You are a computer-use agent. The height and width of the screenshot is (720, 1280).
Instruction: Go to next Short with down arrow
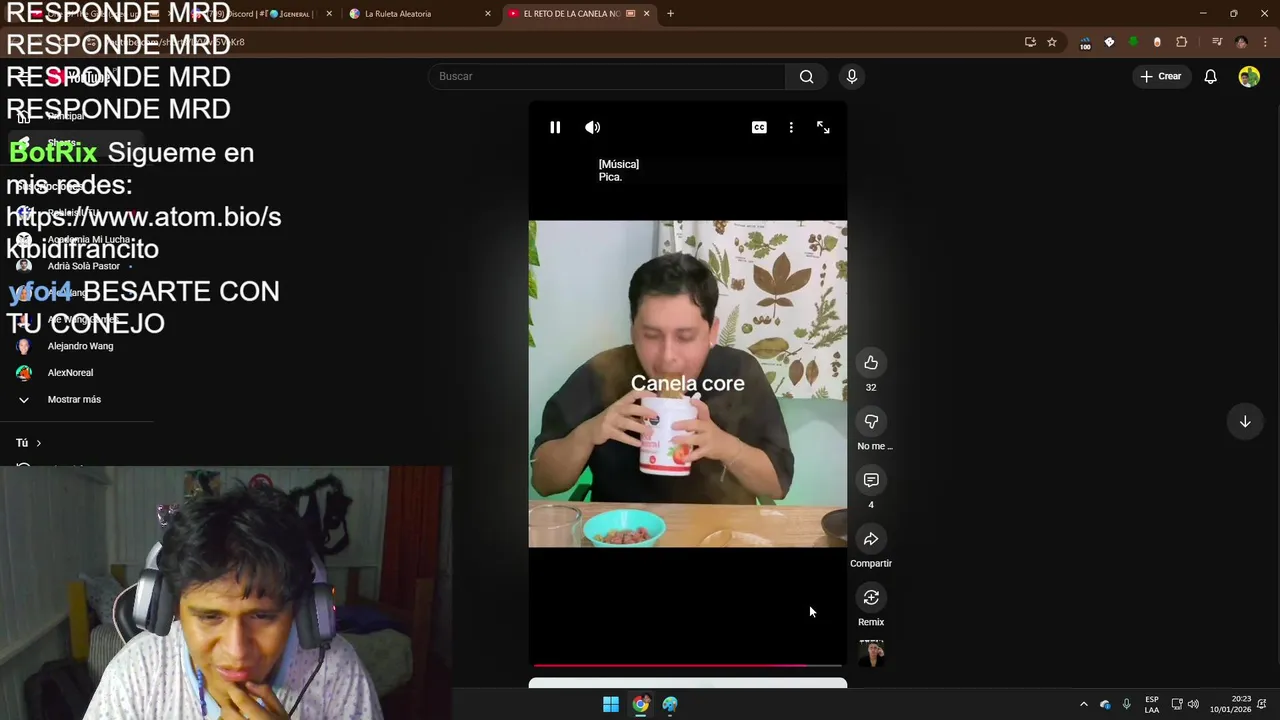tap(1245, 422)
